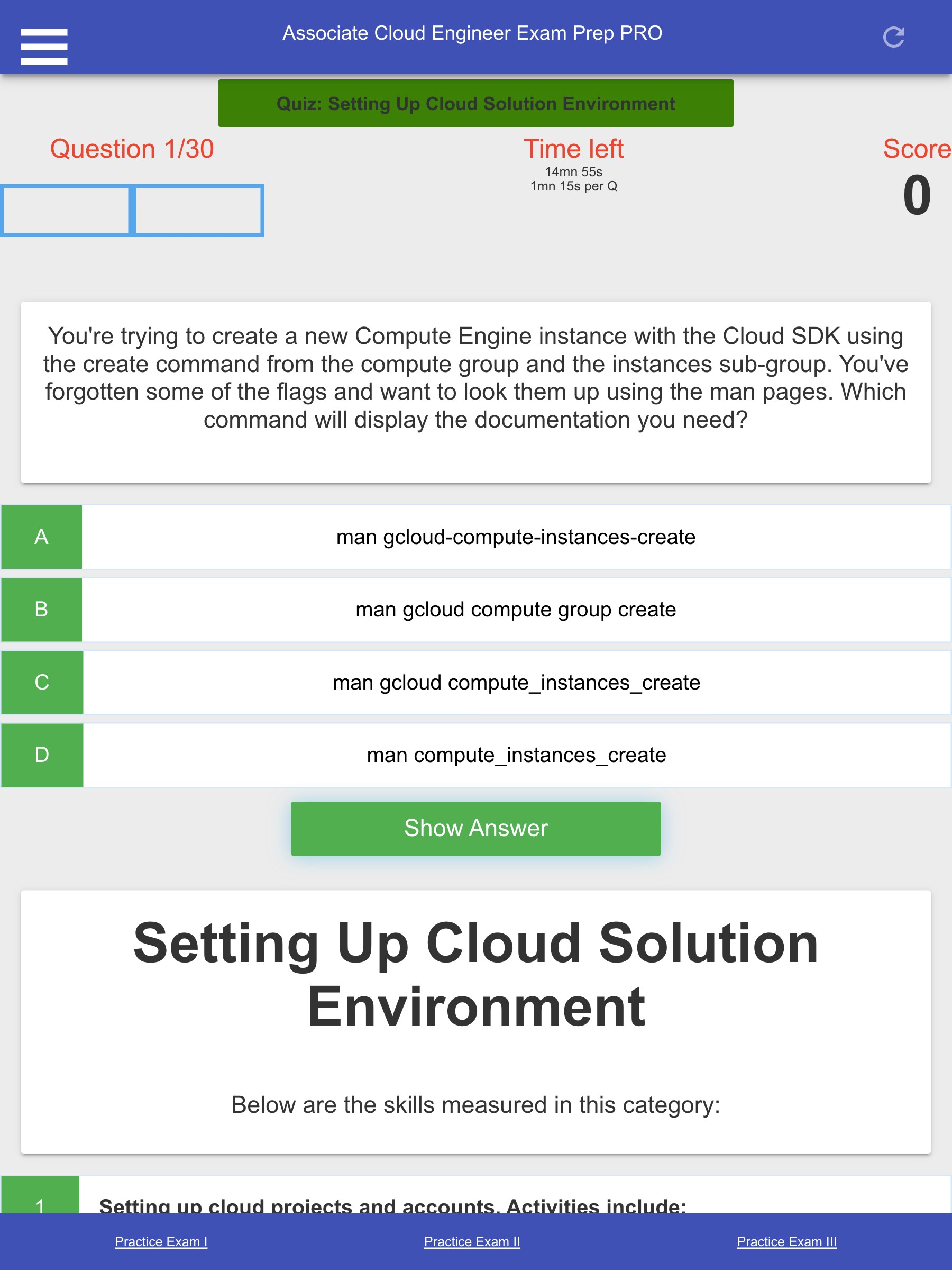Screen dimensions: 952x1270
Task: Open the Practice Exam II link
Action: [472, 1241]
